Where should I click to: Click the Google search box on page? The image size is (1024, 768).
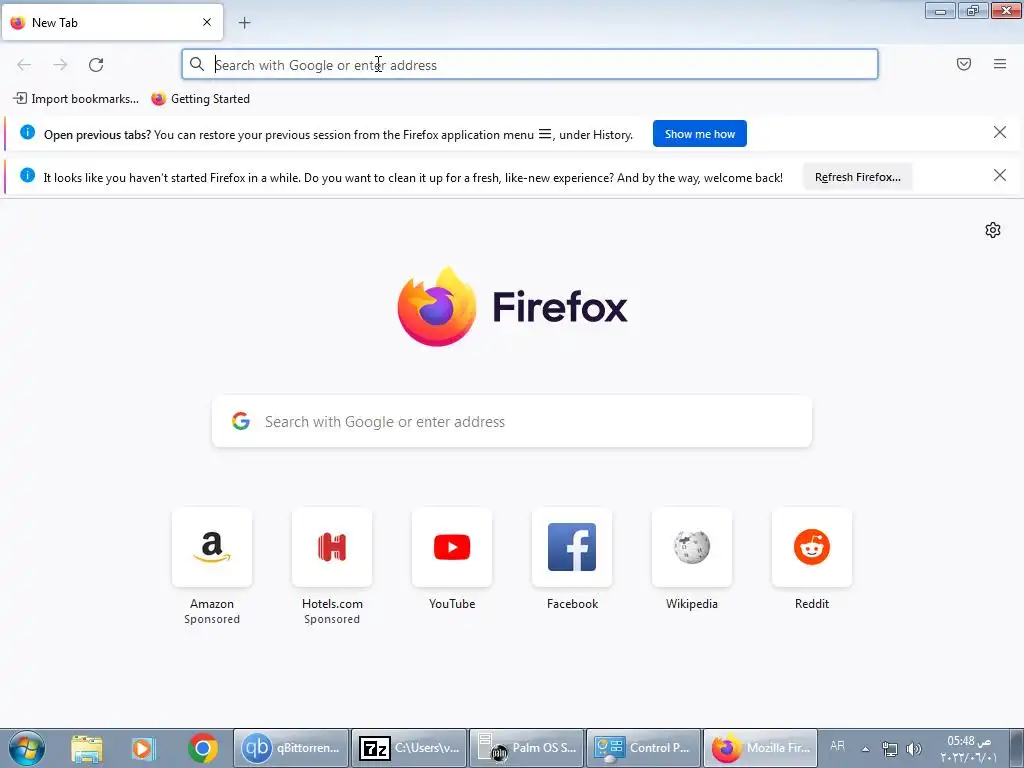pos(512,421)
